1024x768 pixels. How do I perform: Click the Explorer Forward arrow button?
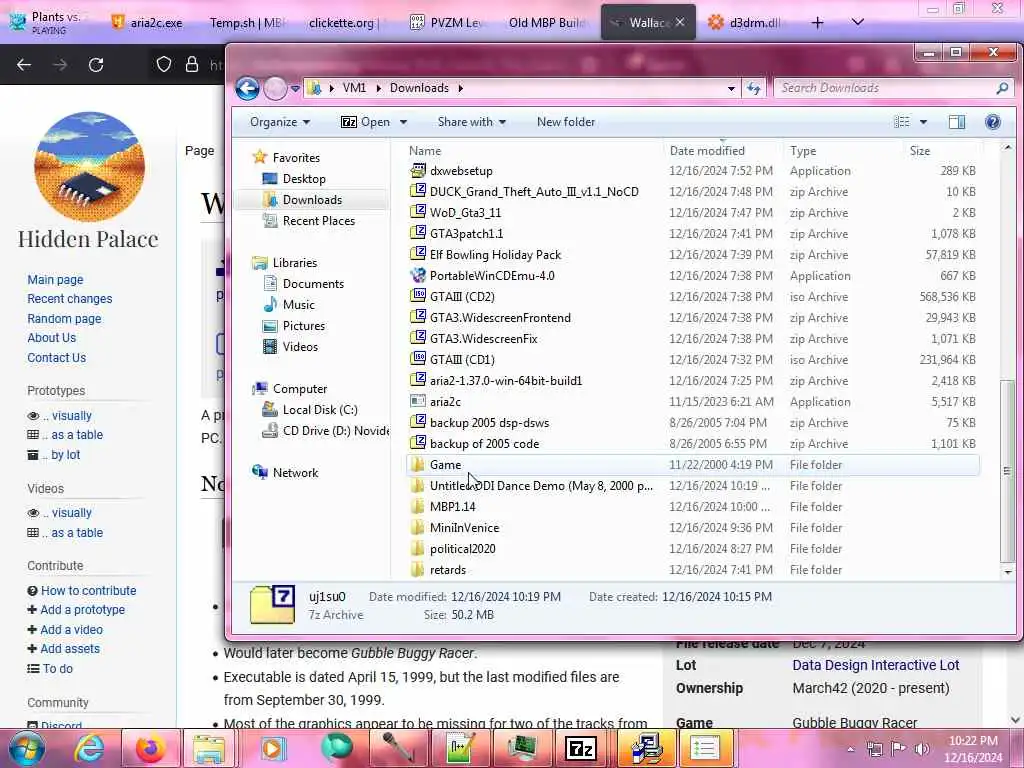pos(275,88)
